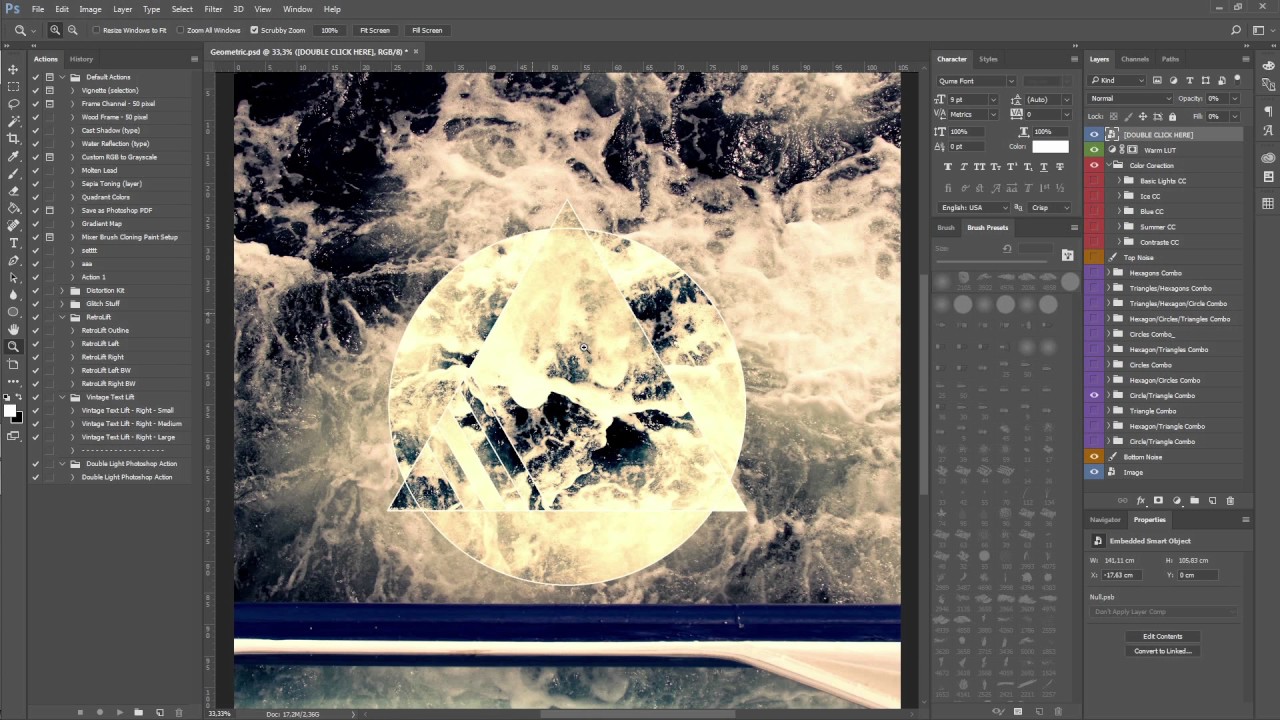Select the Hand tool
Image resolution: width=1280 pixels, height=720 pixels.
point(13,329)
